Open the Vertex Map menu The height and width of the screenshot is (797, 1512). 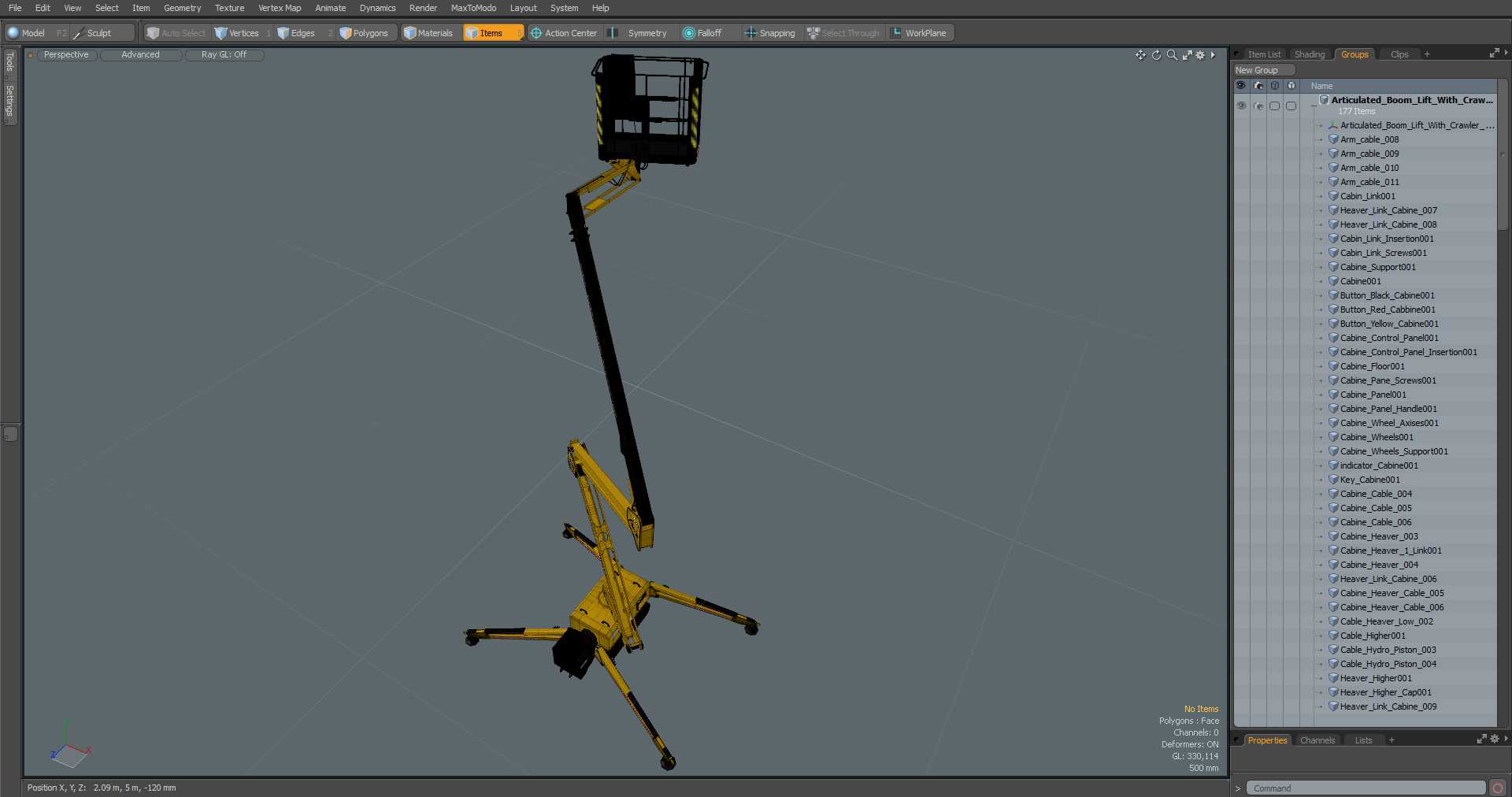tap(280, 8)
